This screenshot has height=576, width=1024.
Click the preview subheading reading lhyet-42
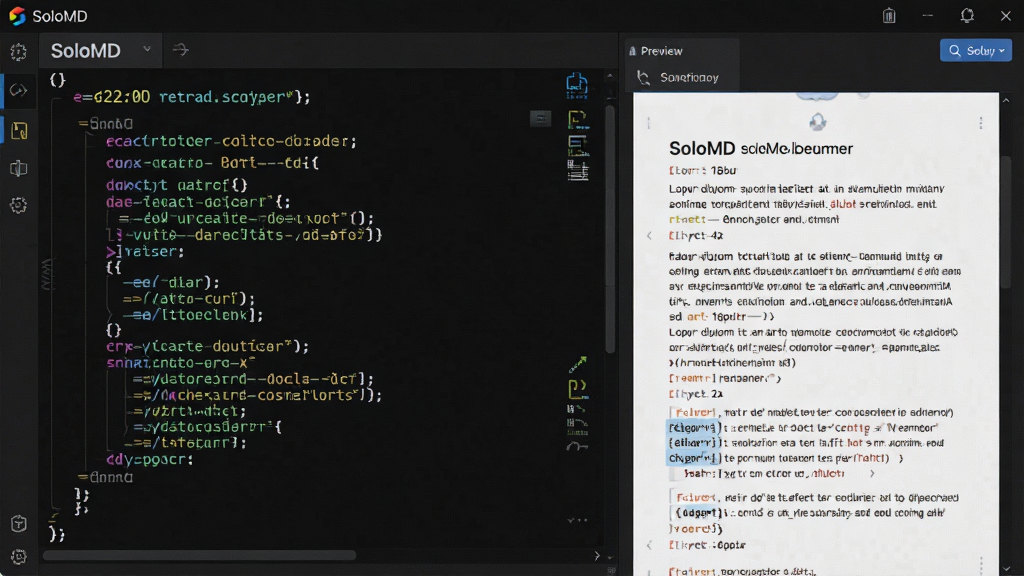pos(696,236)
